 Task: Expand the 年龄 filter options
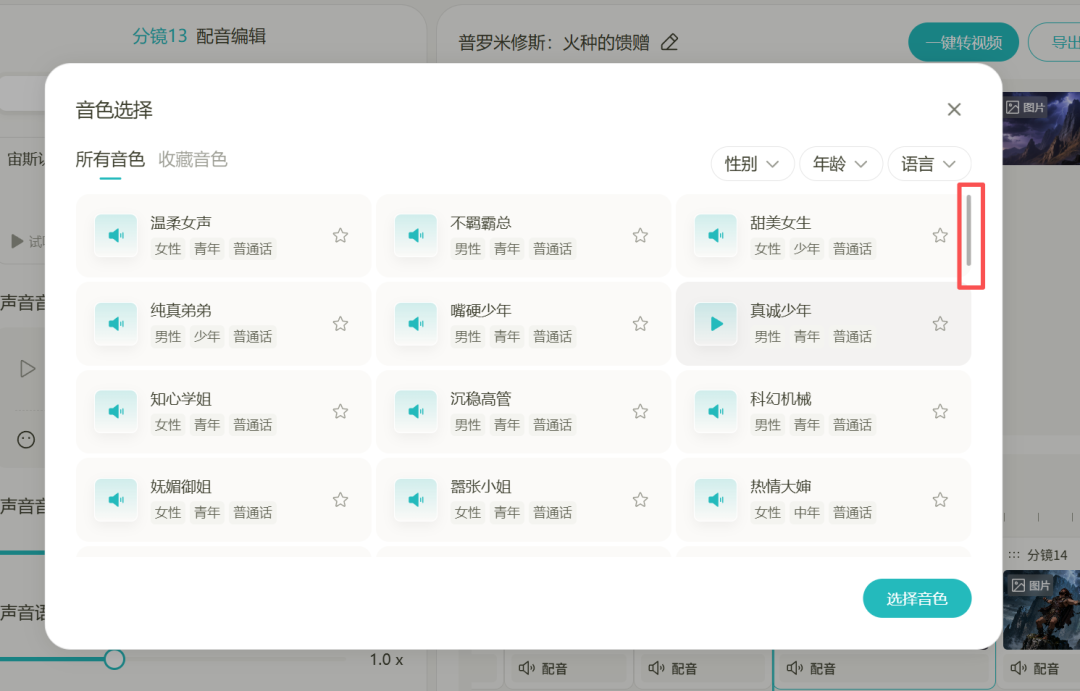point(840,163)
